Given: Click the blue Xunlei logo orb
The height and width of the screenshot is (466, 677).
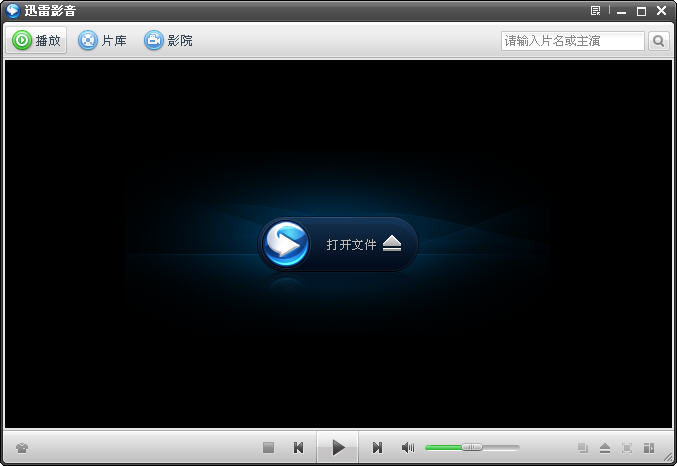Looking at the screenshot, I should (x=286, y=244).
